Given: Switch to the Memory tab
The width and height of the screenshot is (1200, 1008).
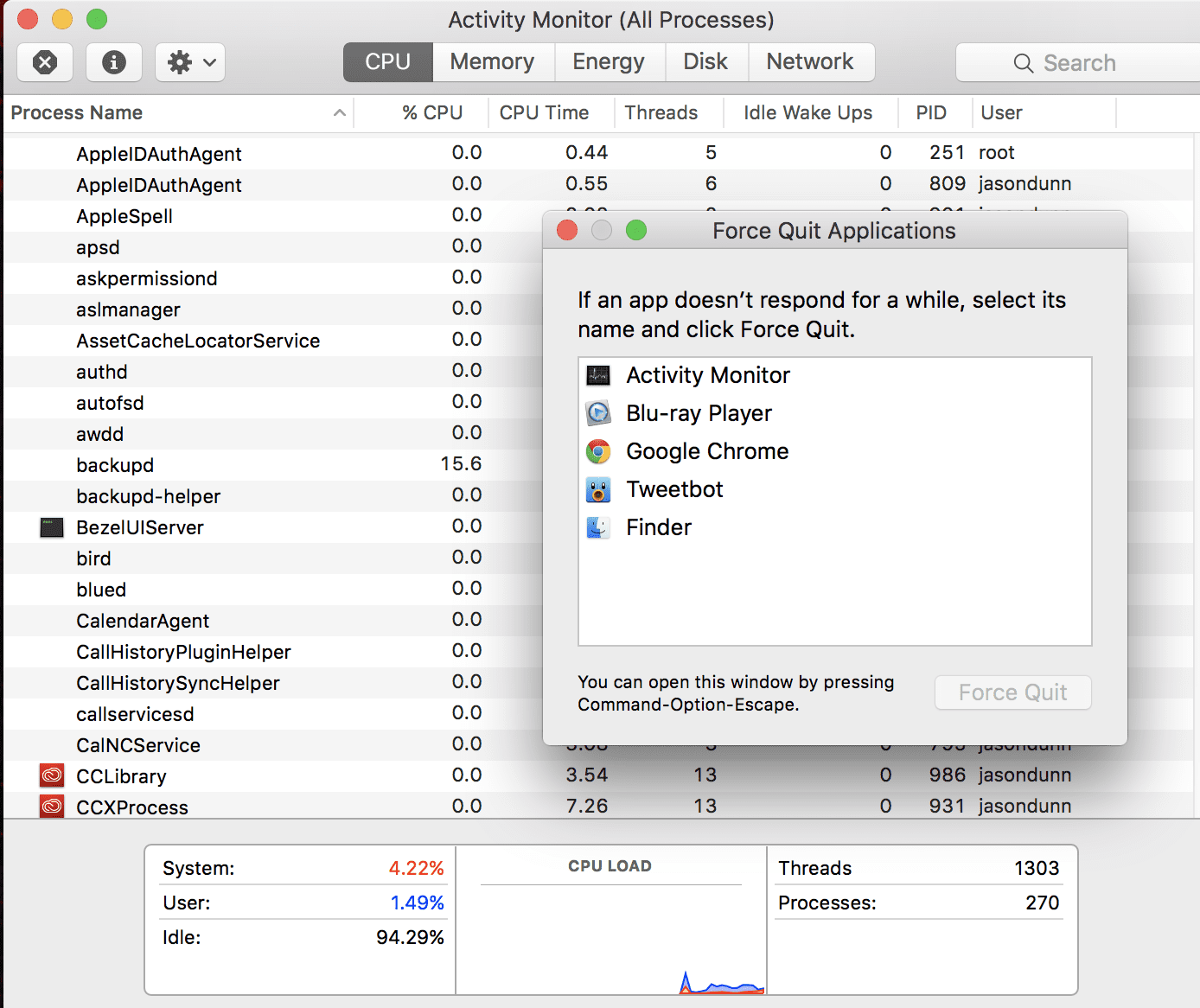Looking at the screenshot, I should click(x=492, y=62).
